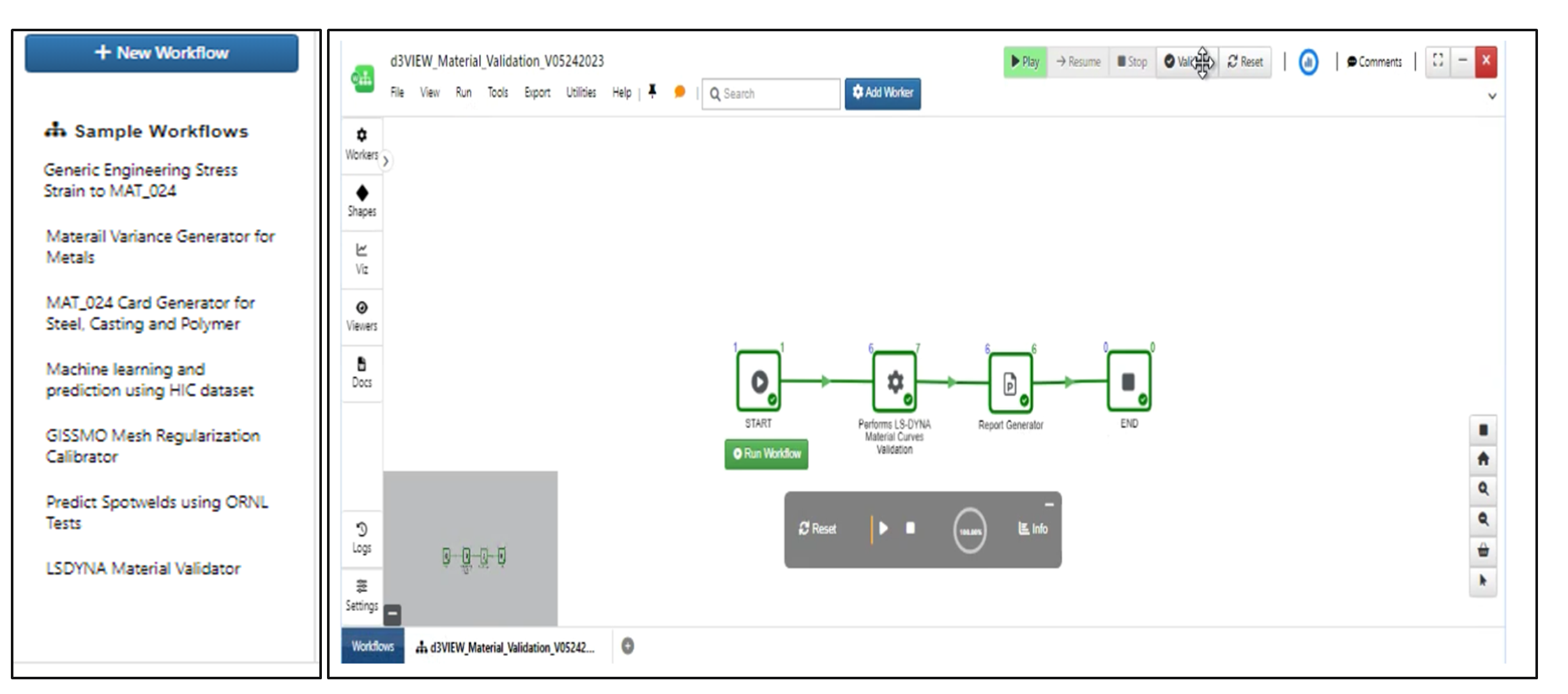Viewport: 1568px width, 694px height.
Task: Select the Report Generator node
Action: [x=1010, y=383]
